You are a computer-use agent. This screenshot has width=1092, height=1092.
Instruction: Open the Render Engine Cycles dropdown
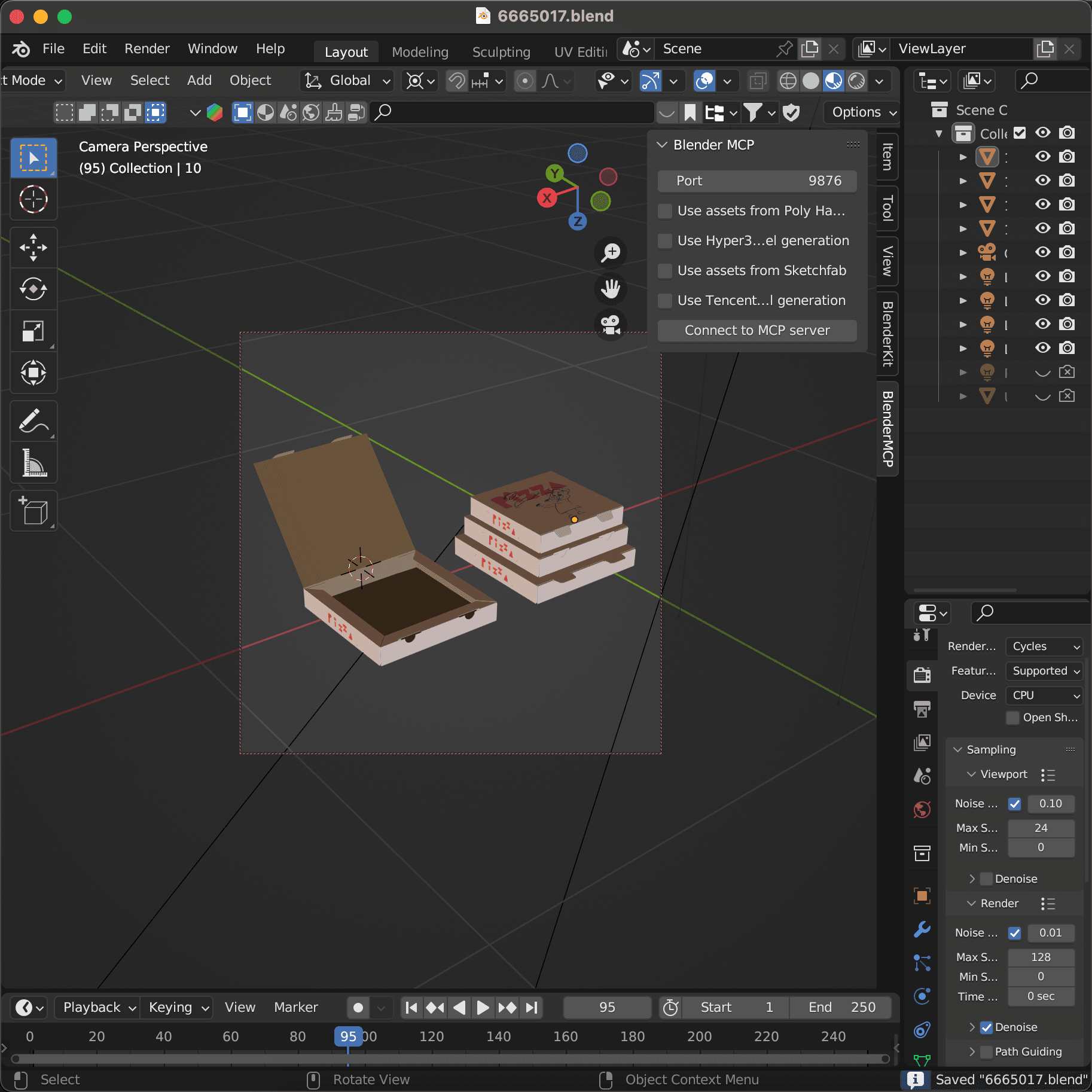1044,646
